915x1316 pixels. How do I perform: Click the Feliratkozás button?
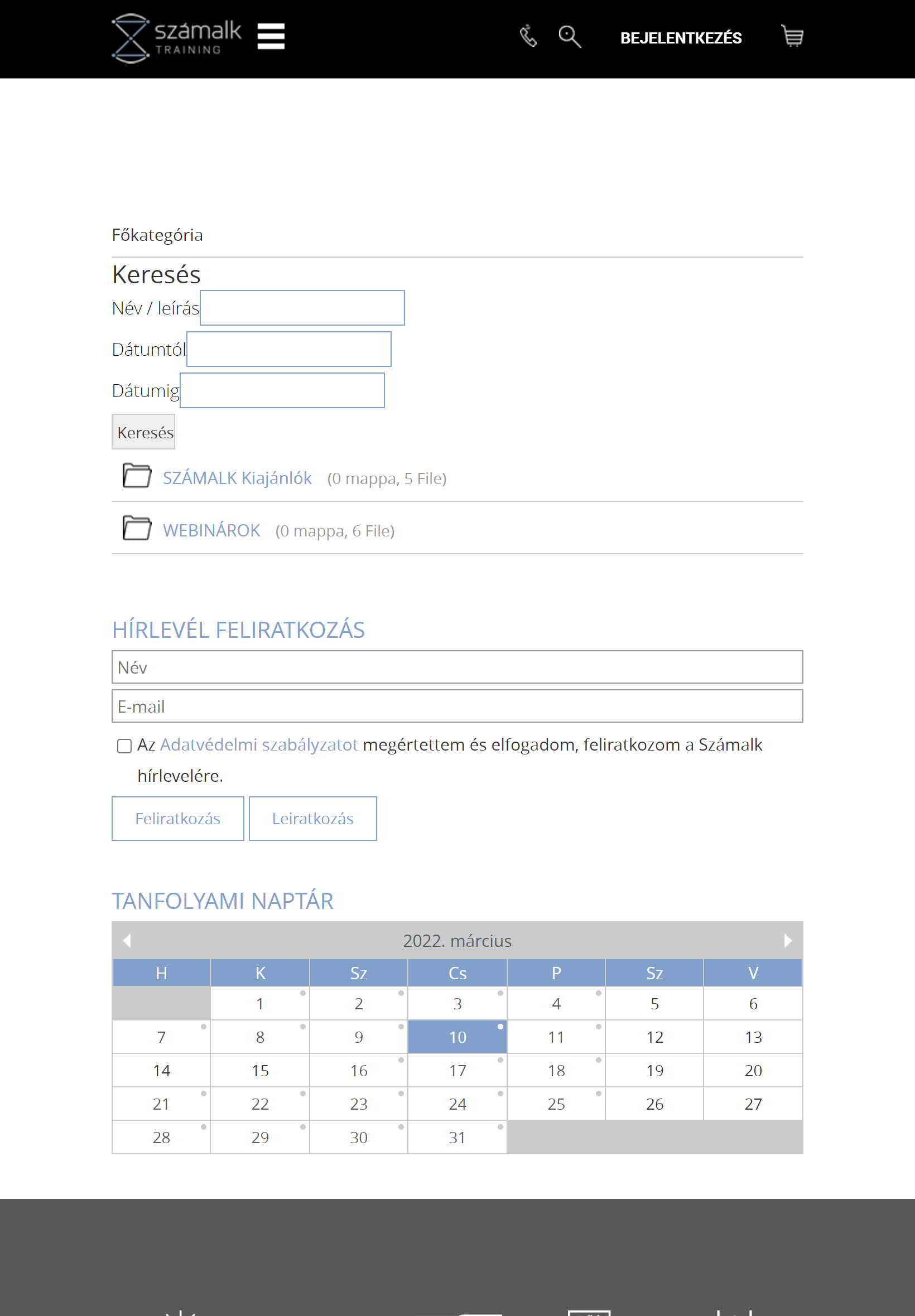178,818
